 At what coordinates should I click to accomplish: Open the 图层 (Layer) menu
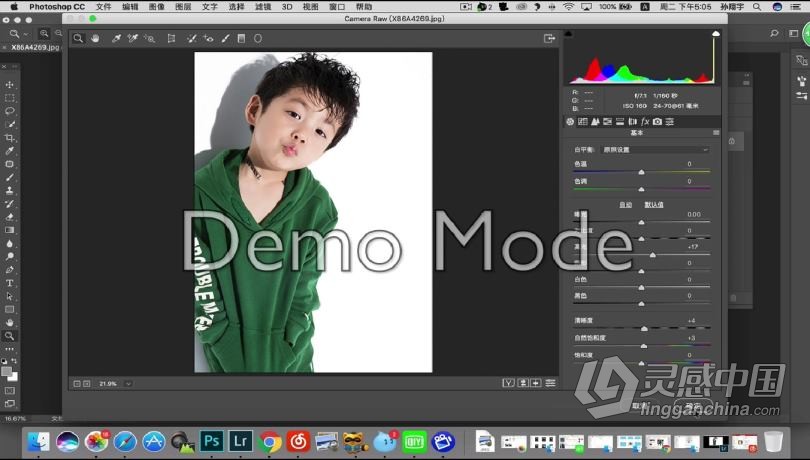click(x=183, y=7)
